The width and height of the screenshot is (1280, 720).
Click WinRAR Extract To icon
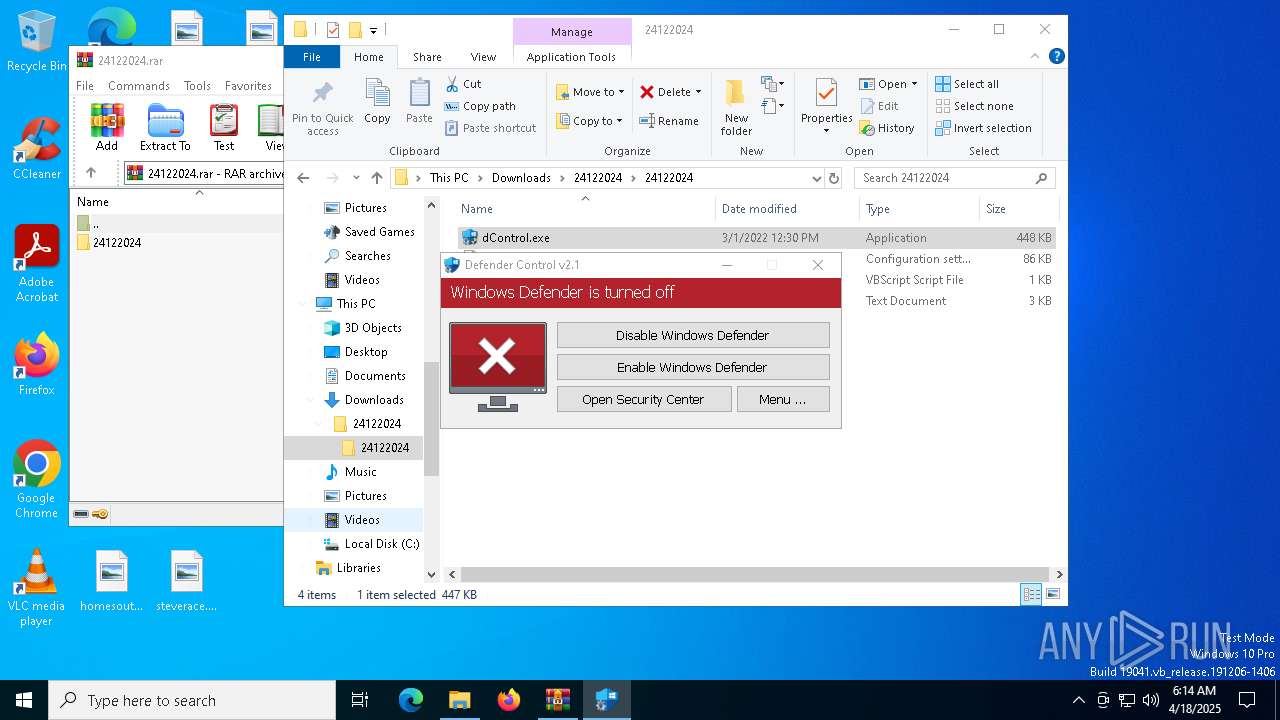[x=165, y=128]
